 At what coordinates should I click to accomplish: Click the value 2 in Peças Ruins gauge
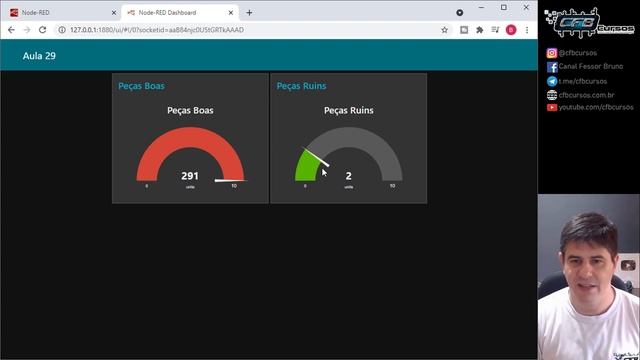pyautogui.click(x=349, y=176)
